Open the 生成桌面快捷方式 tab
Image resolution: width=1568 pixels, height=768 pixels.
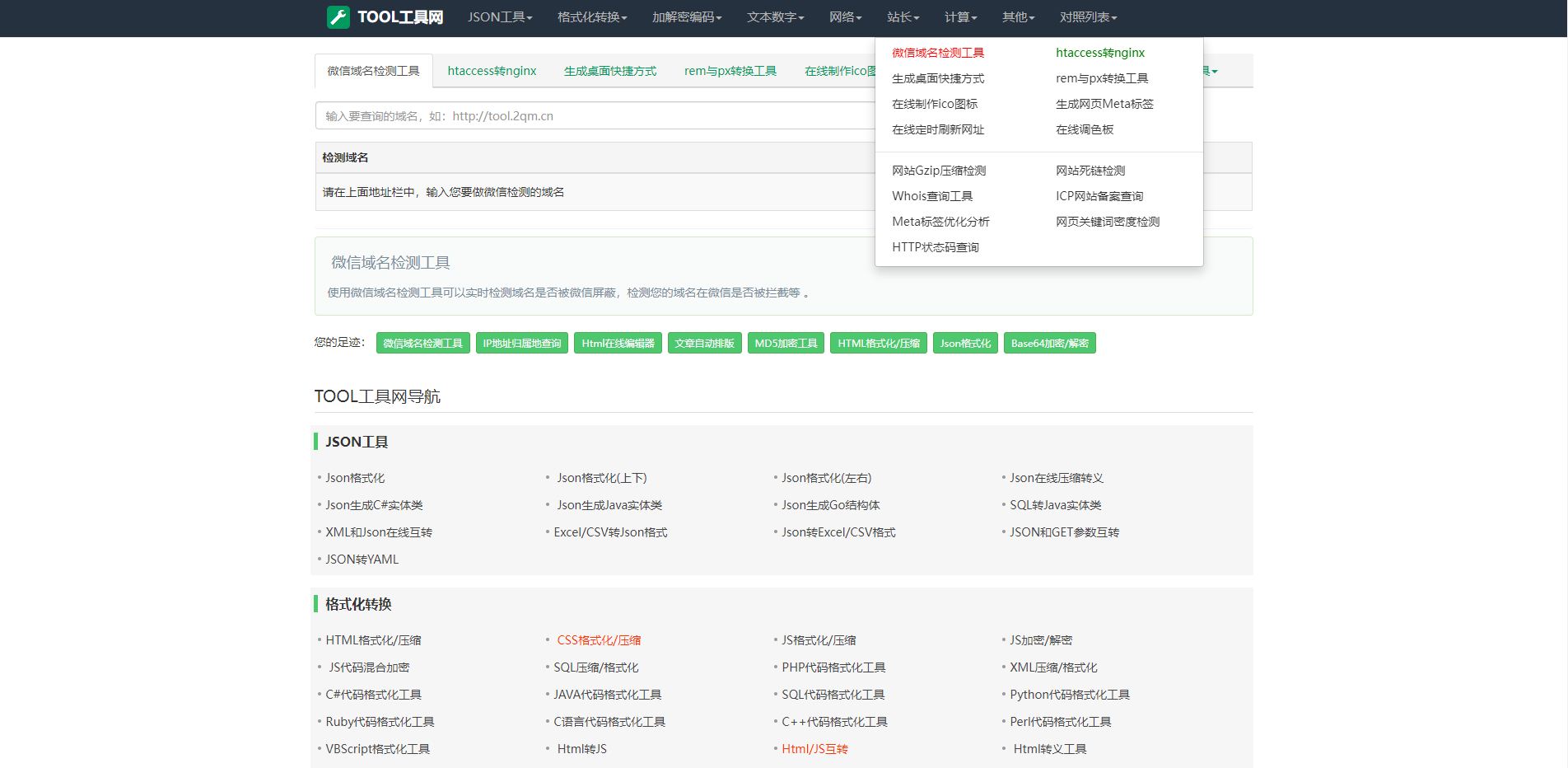click(610, 71)
